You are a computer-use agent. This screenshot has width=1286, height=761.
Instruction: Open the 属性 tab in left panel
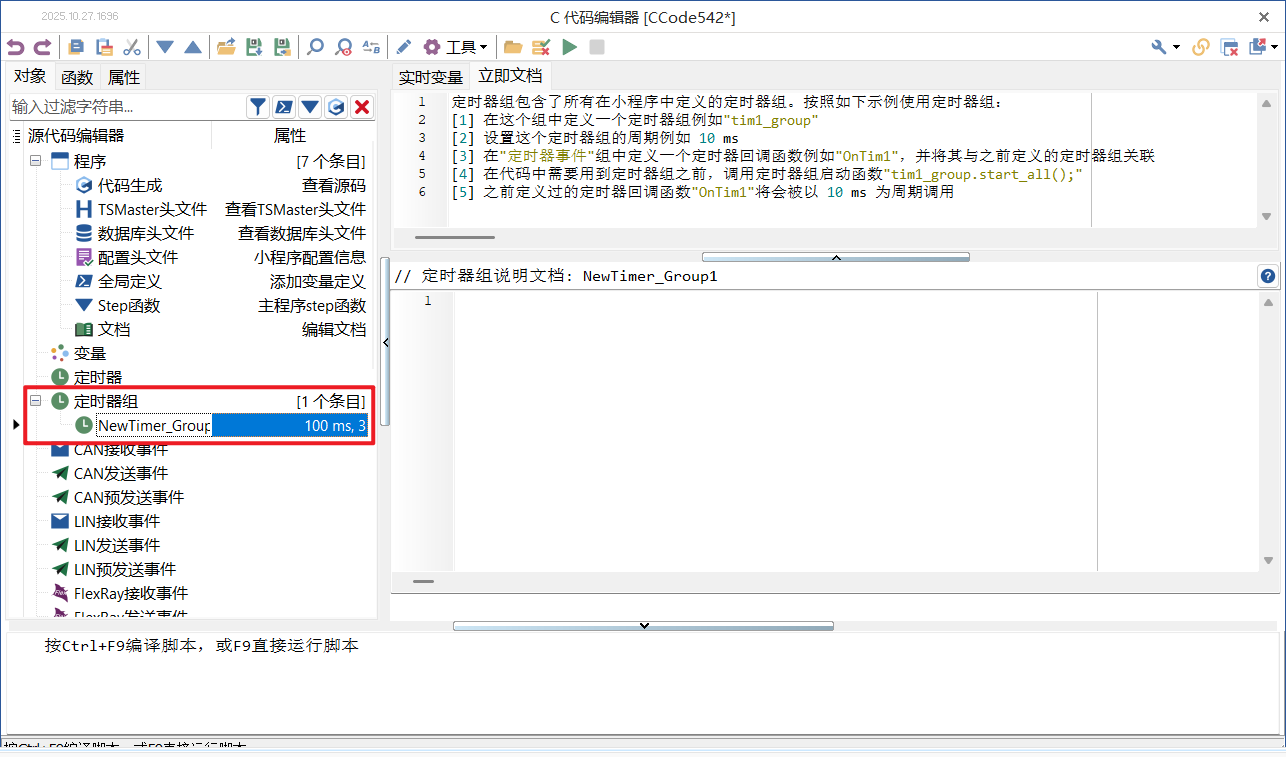124,77
